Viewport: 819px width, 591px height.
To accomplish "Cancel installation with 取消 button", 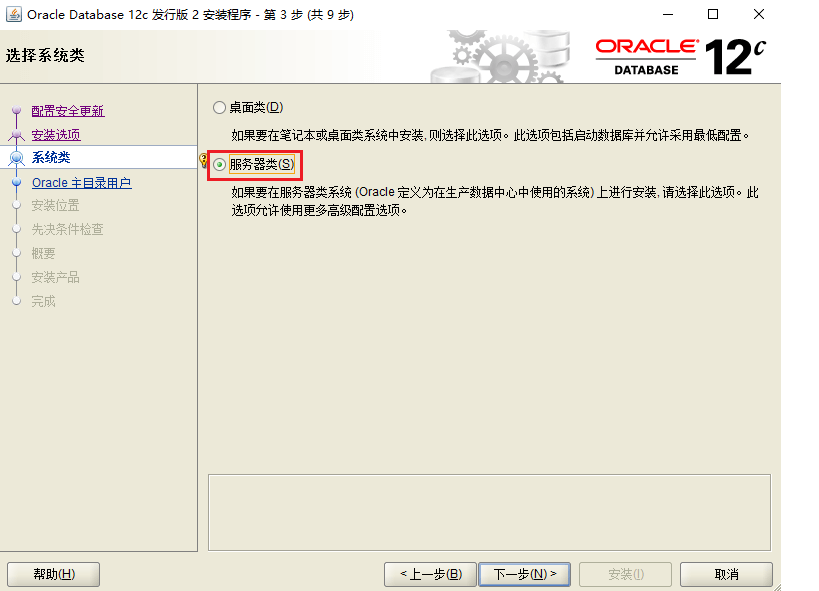I will (x=726, y=574).
